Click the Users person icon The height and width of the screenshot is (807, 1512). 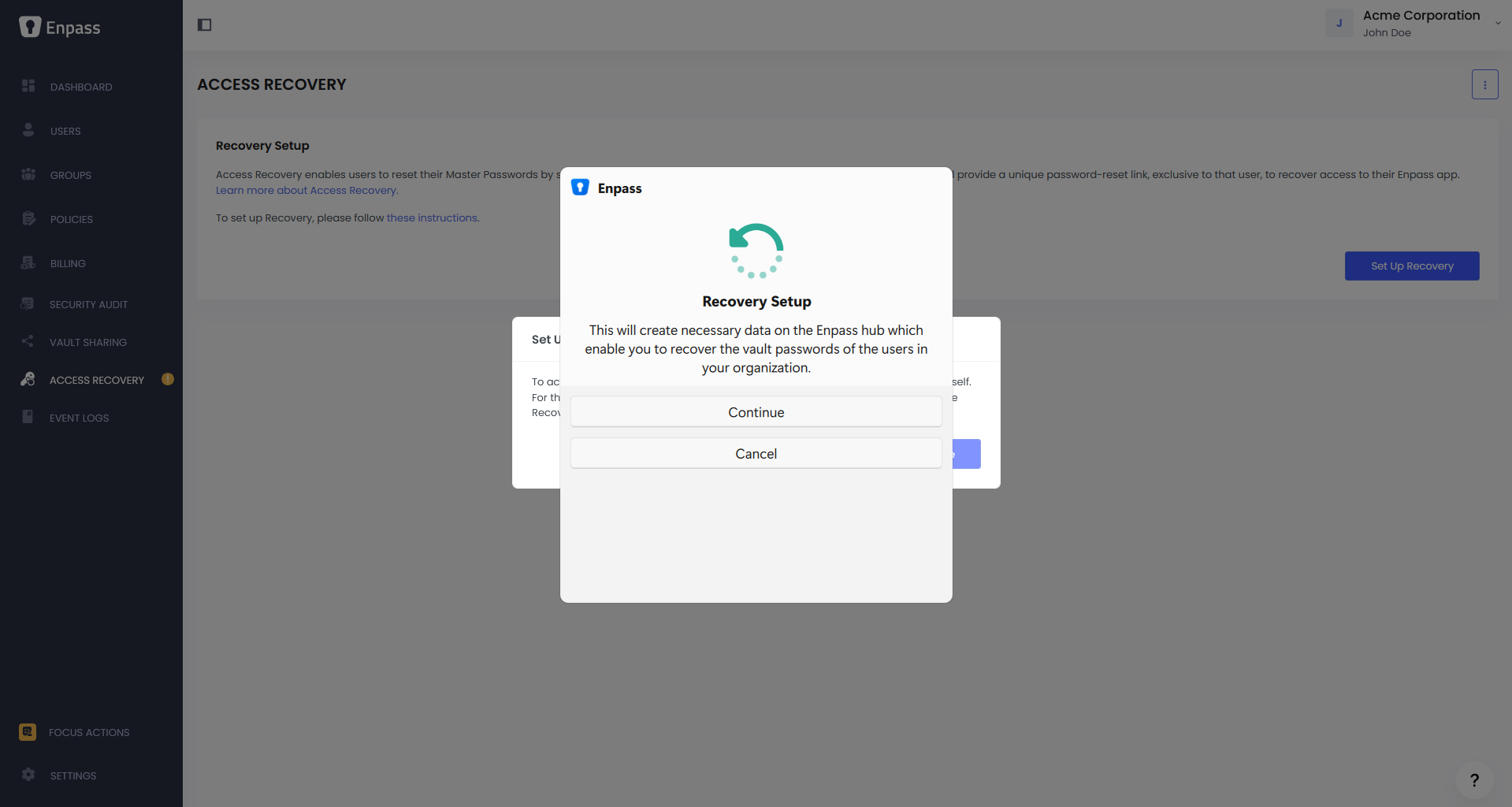(x=28, y=130)
